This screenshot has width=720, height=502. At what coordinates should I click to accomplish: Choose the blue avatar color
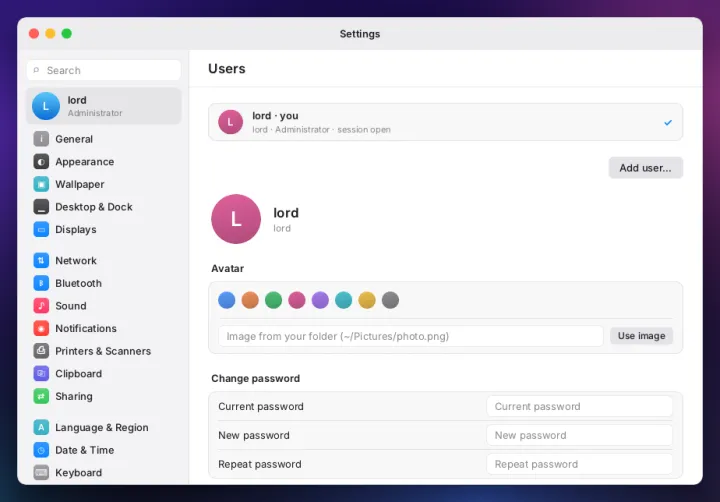(226, 300)
